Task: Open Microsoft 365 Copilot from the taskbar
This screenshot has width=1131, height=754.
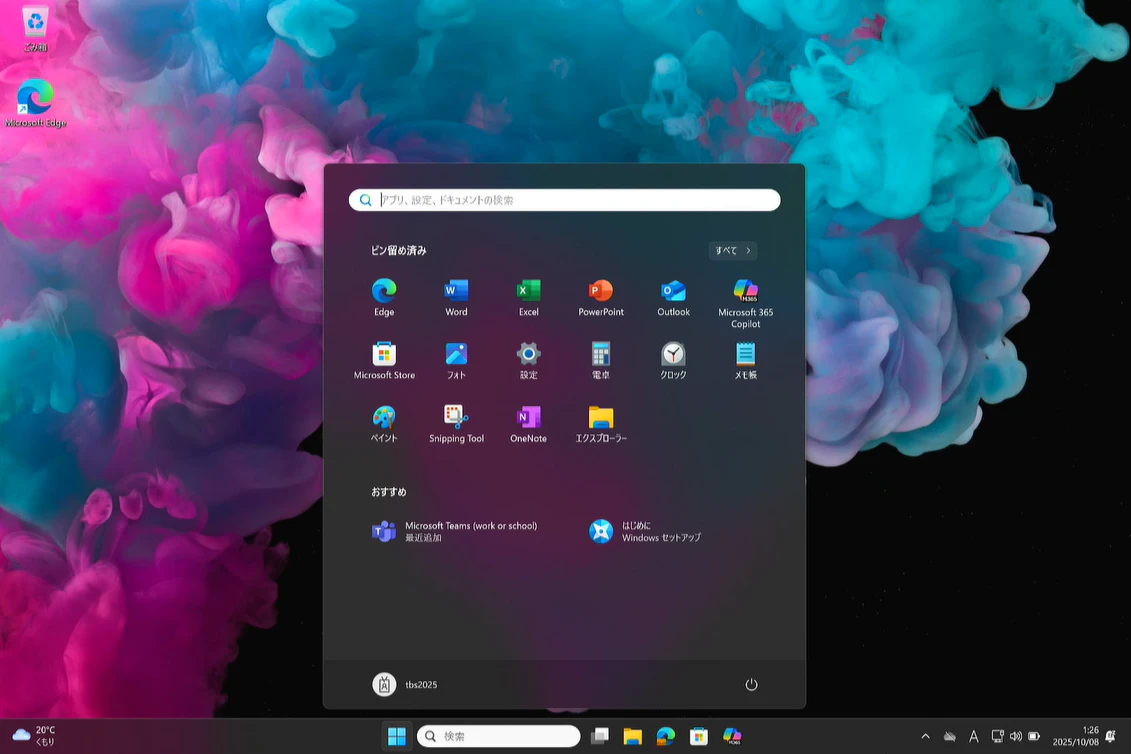Action: pos(732,736)
